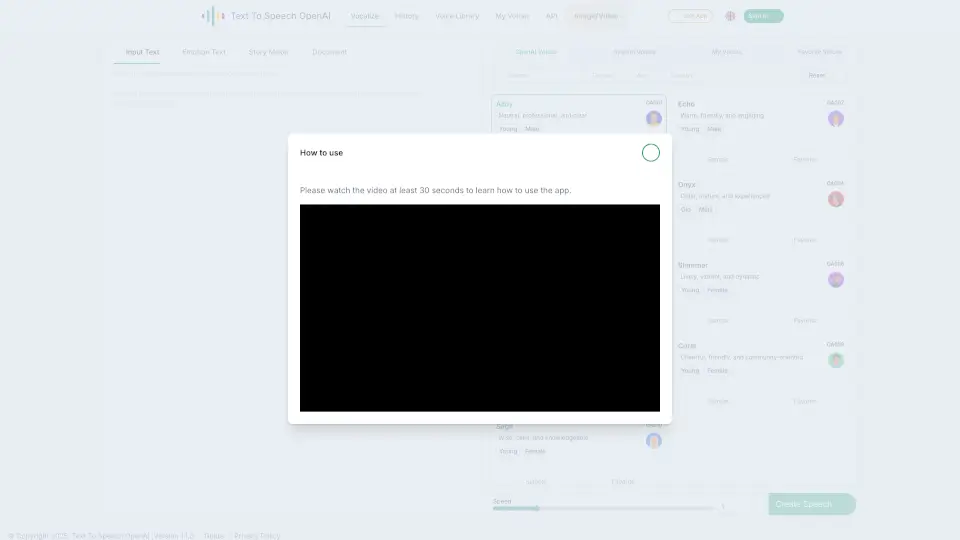
Task: Choose Coral voice avatar
Action: (x=835, y=360)
